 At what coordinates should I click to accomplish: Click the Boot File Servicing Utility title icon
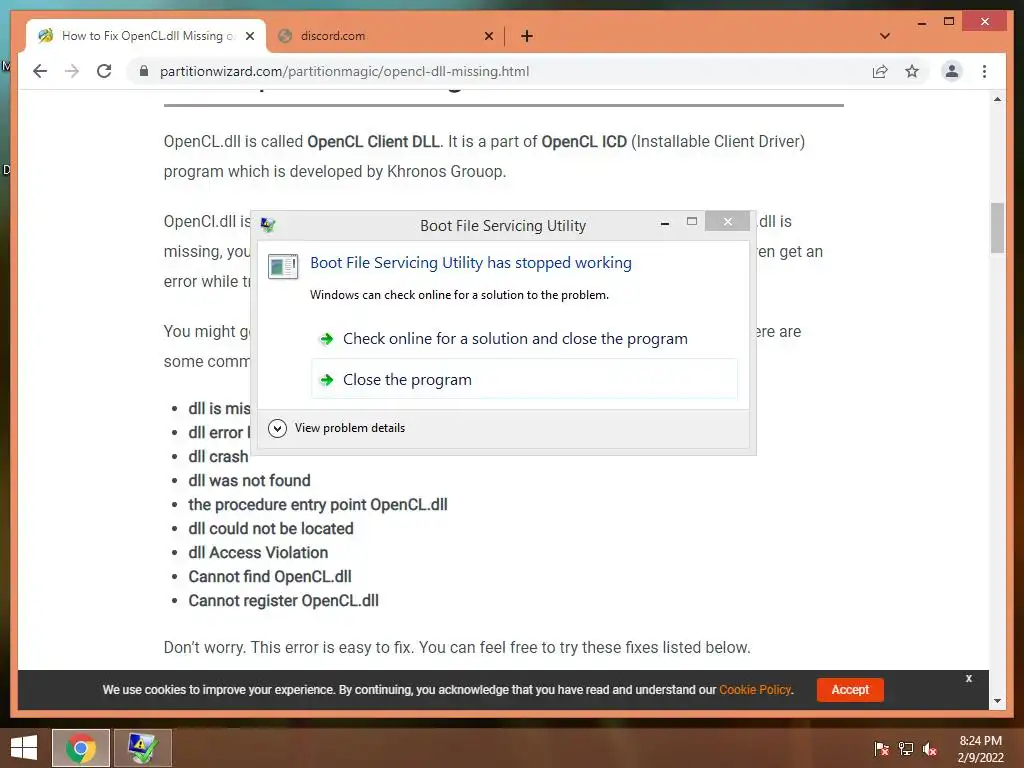[268, 225]
